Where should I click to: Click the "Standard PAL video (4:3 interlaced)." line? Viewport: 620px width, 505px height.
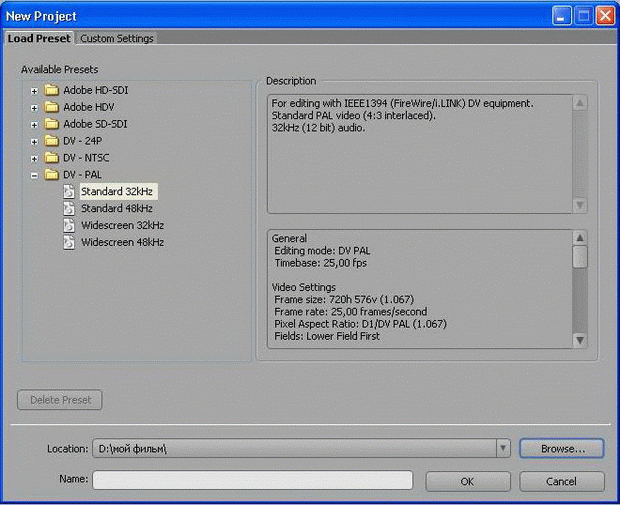(x=353, y=115)
